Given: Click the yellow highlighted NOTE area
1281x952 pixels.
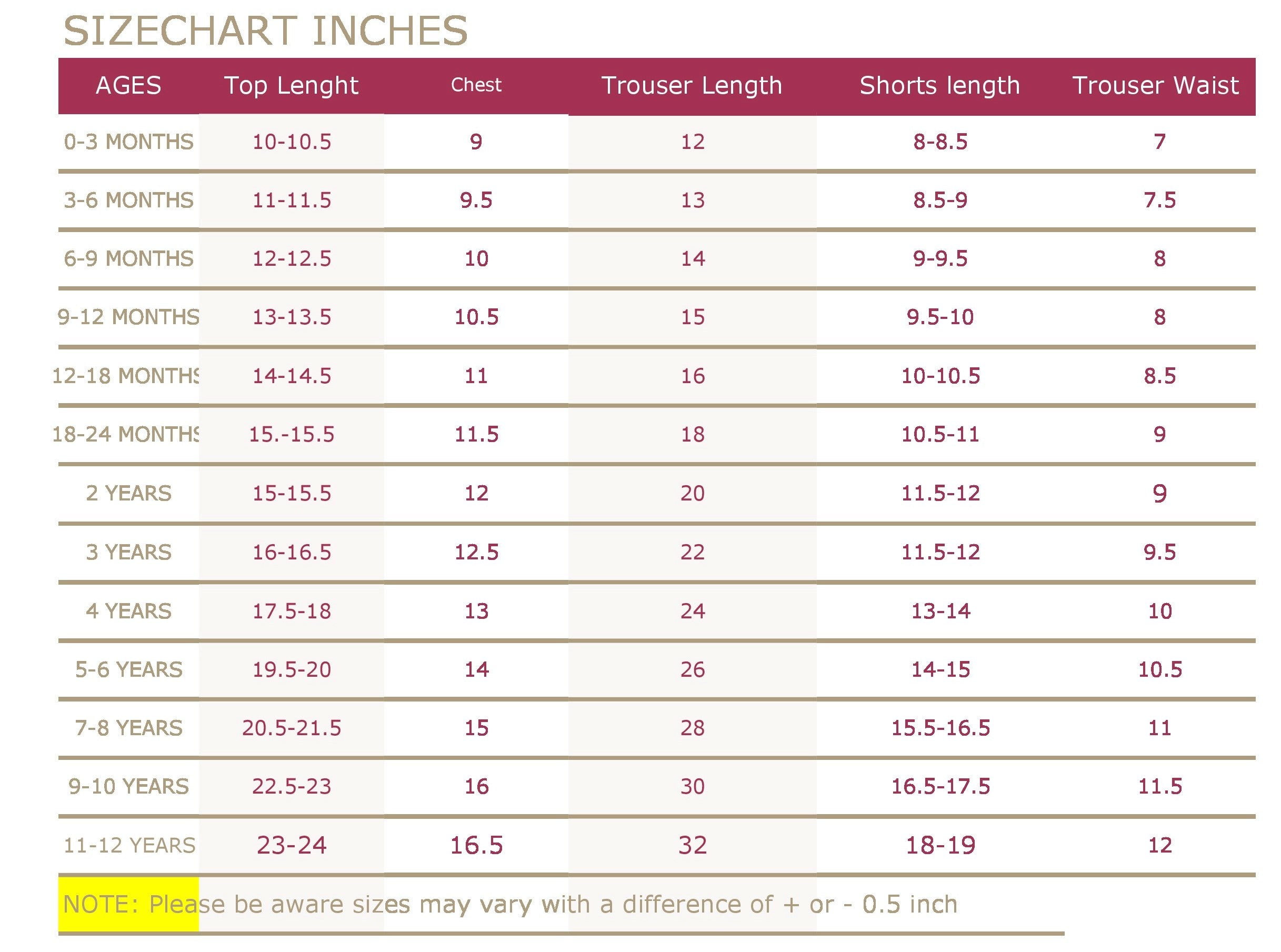Looking at the screenshot, I should [128, 904].
